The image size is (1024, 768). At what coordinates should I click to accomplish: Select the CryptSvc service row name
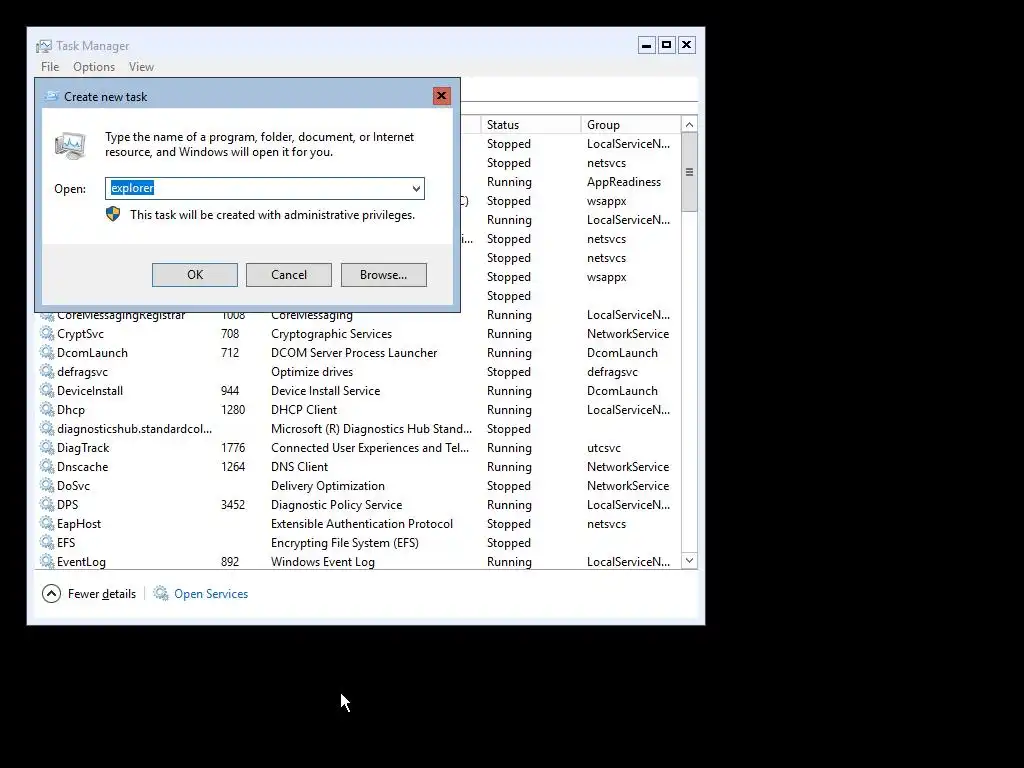coord(80,334)
